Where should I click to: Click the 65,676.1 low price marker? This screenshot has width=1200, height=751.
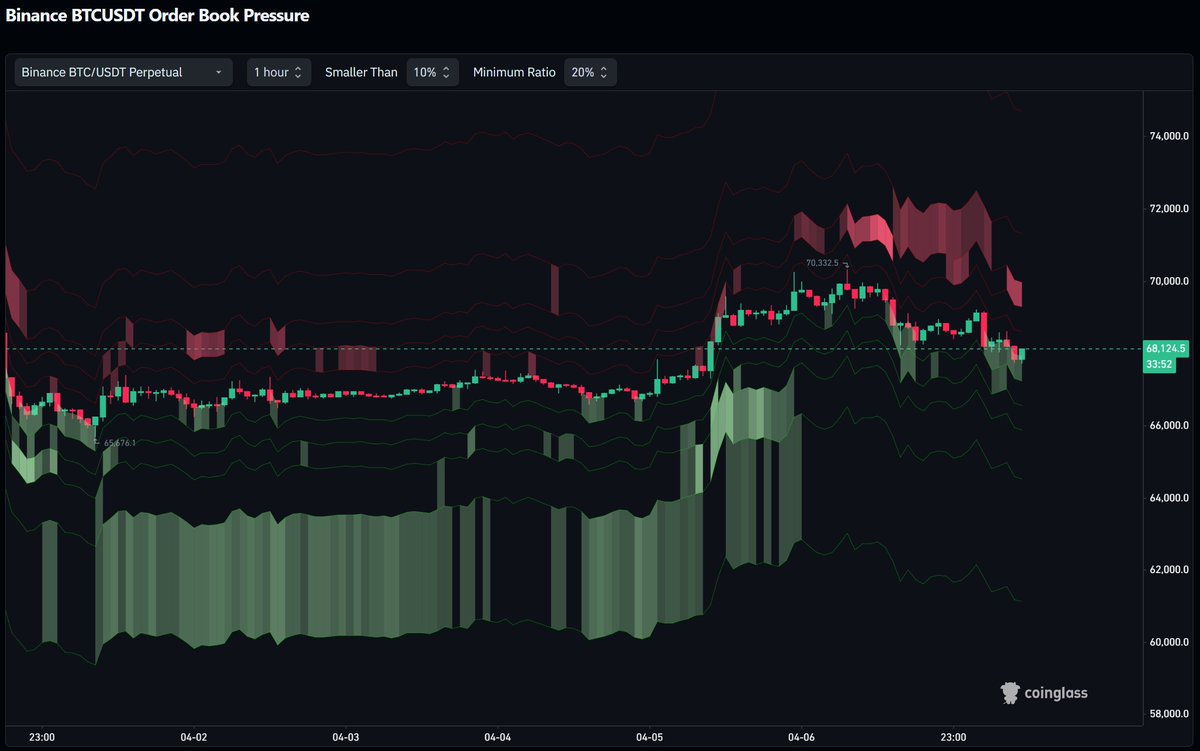[x=119, y=442]
